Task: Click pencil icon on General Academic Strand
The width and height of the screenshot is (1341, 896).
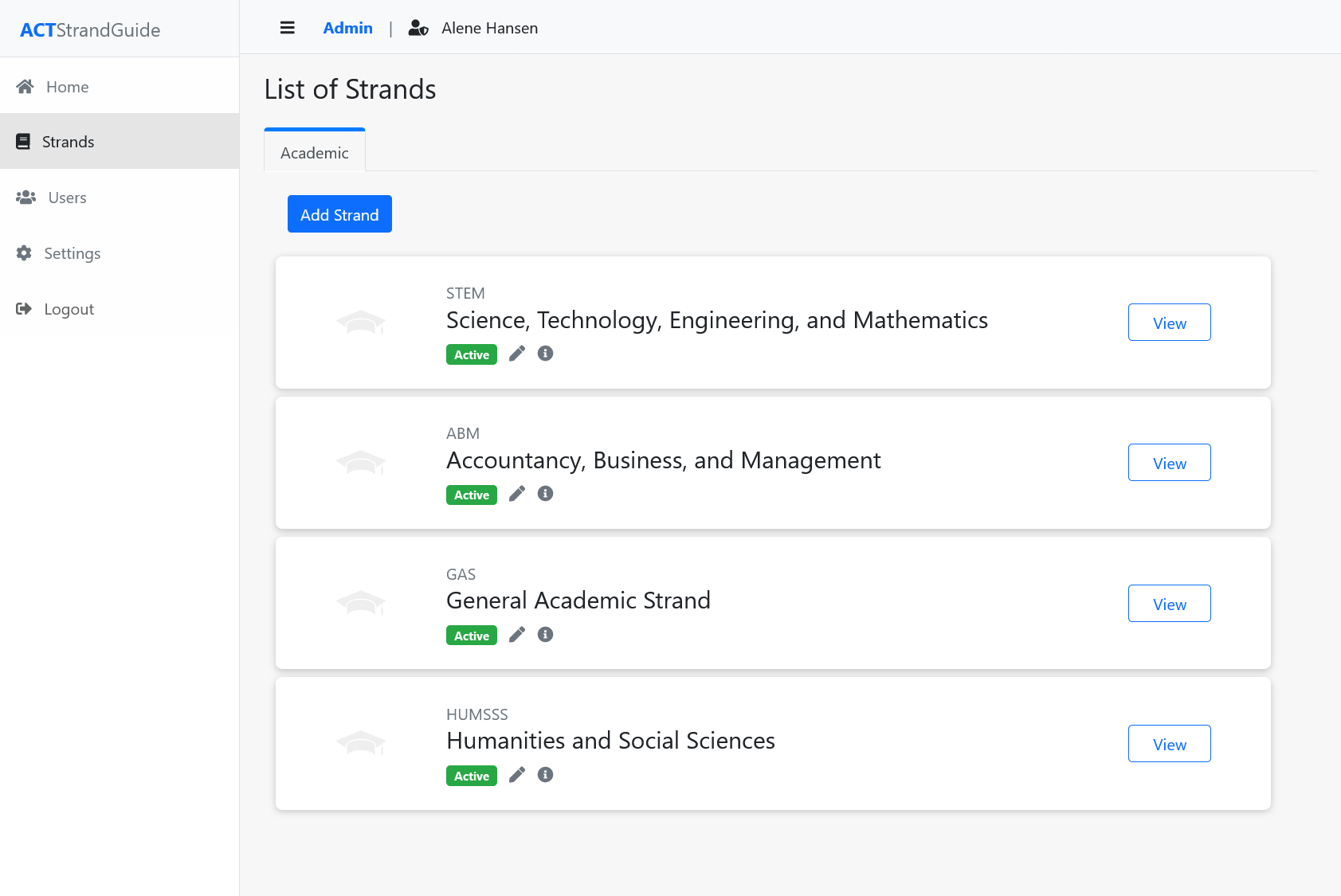Action: (517, 635)
